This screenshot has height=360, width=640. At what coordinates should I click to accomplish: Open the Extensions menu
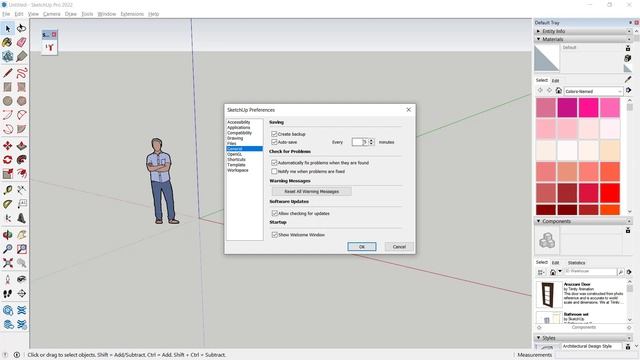coord(132,14)
